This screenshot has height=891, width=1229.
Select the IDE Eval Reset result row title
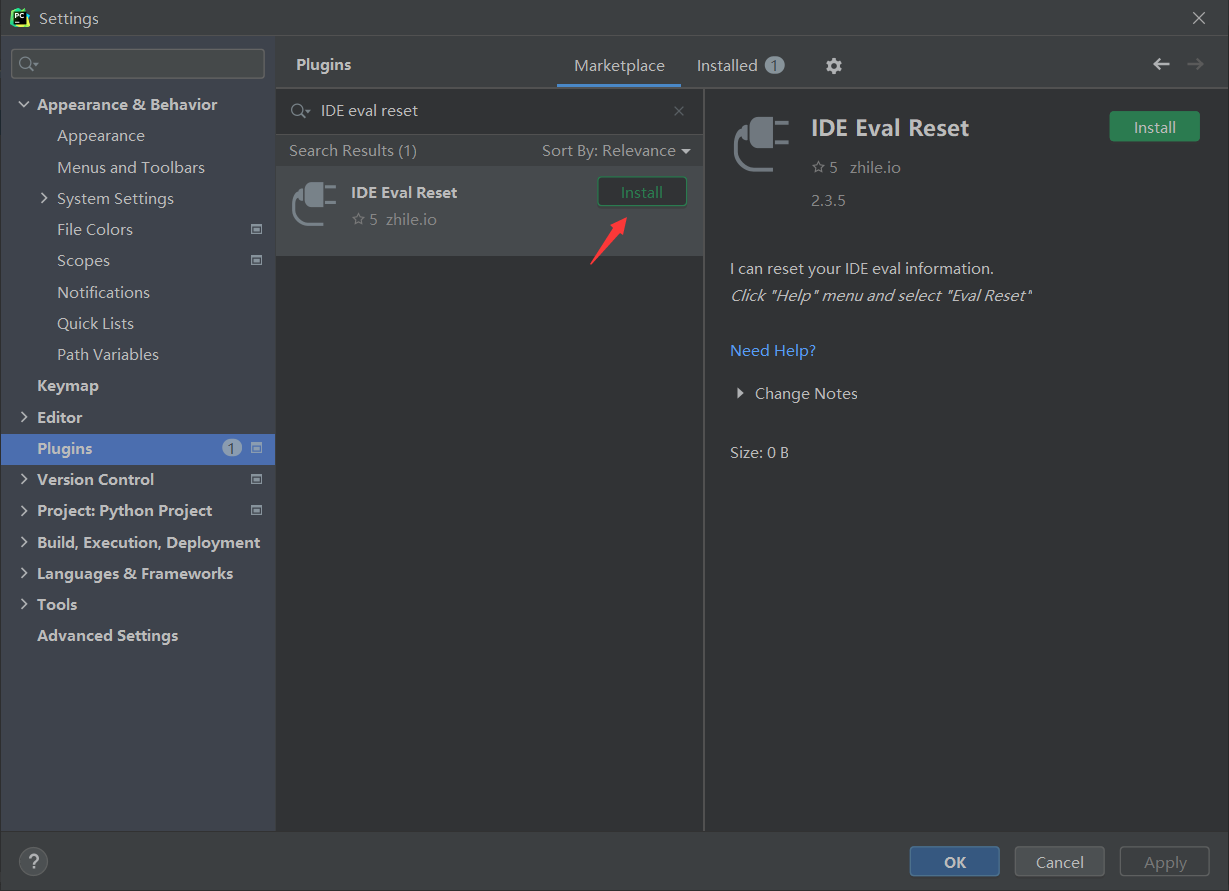coord(404,193)
